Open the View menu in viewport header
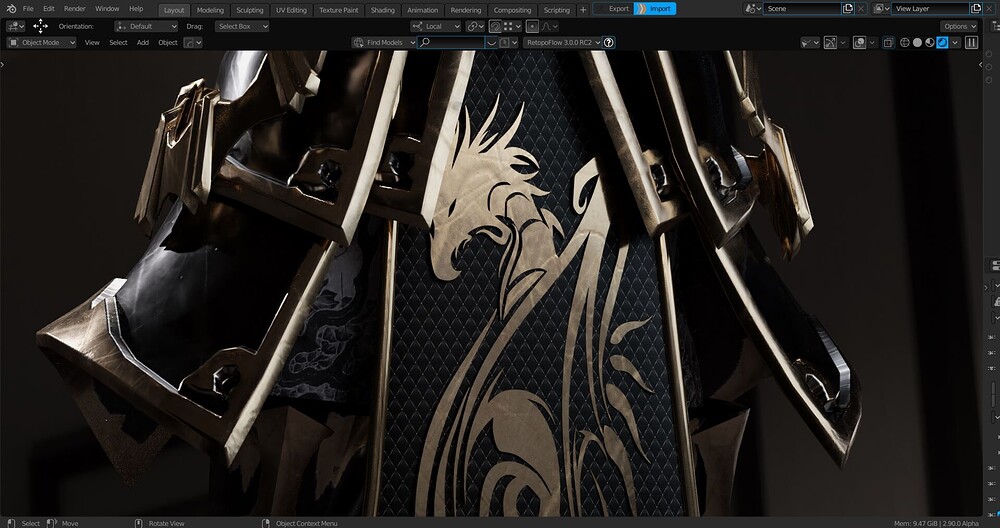This screenshot has width=1000, height=528. point(92,43)
